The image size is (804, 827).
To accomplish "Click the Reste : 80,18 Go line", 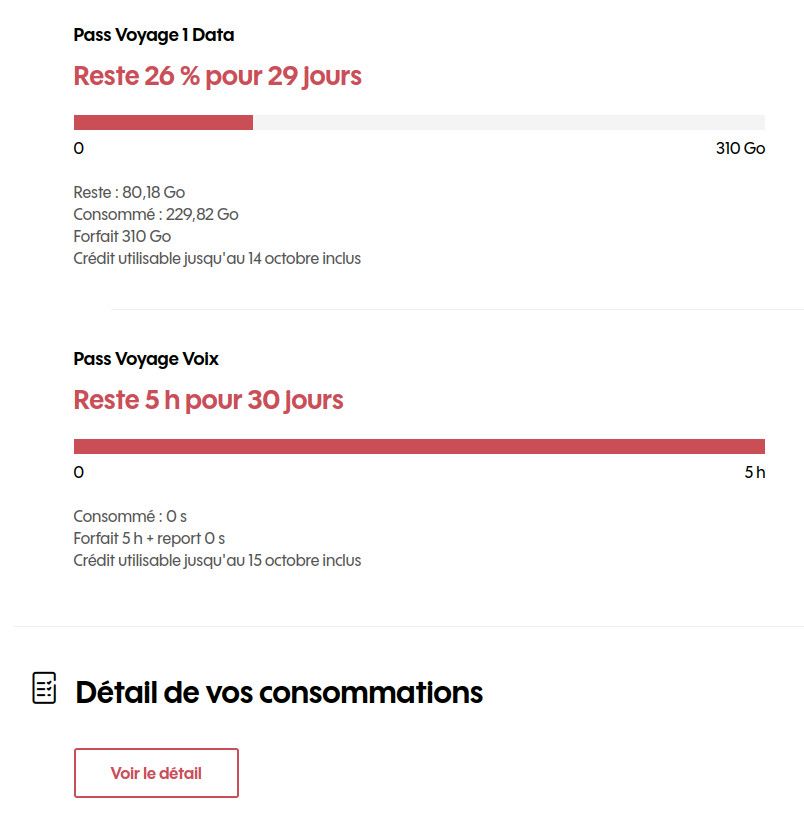I will [129, 192].
